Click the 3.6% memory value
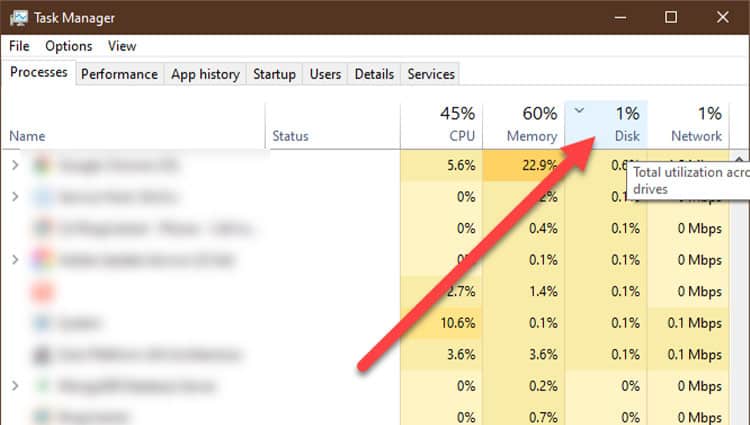 pos(543,355)
